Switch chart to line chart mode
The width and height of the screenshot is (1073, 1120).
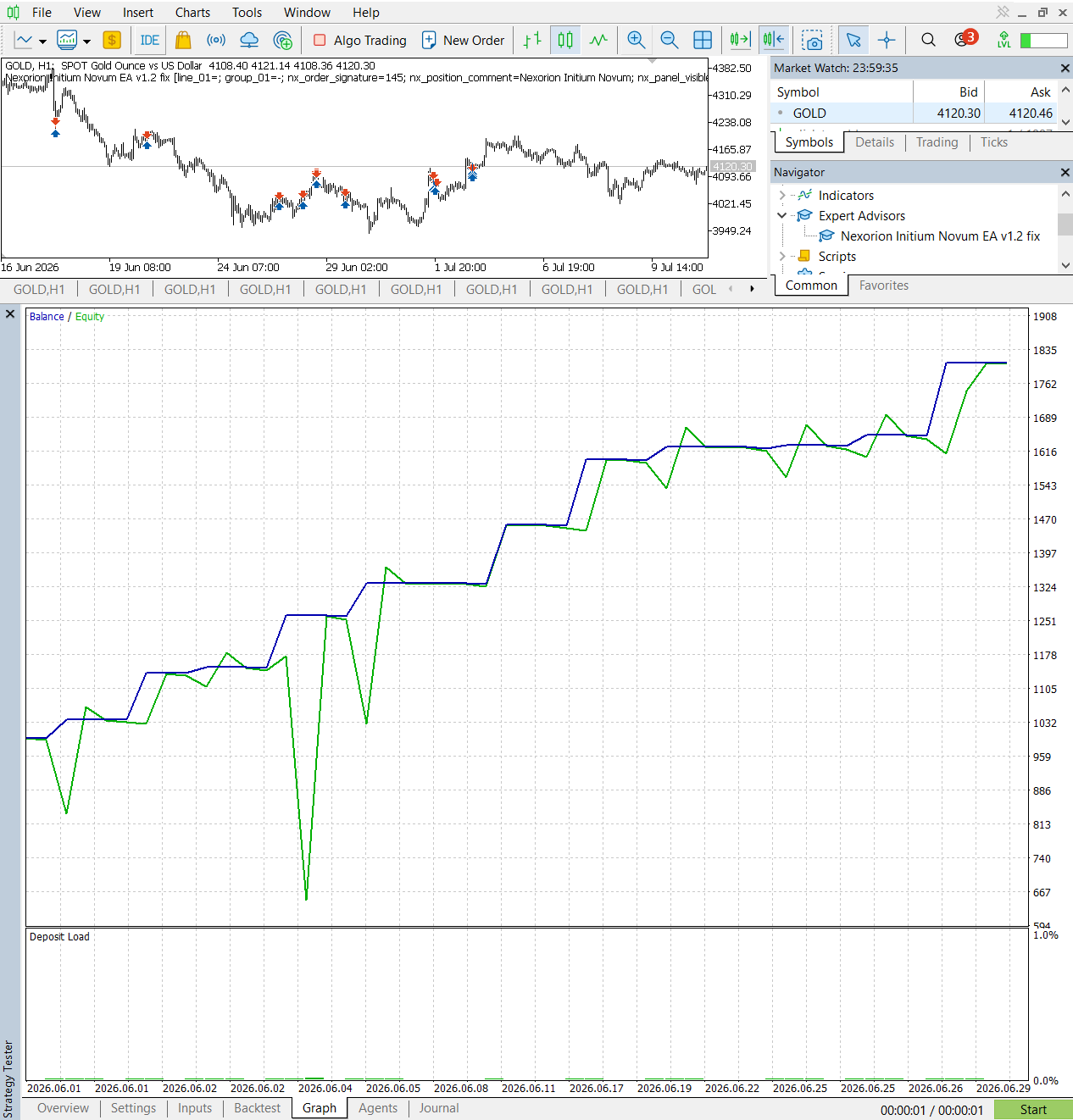coord(598,40)
